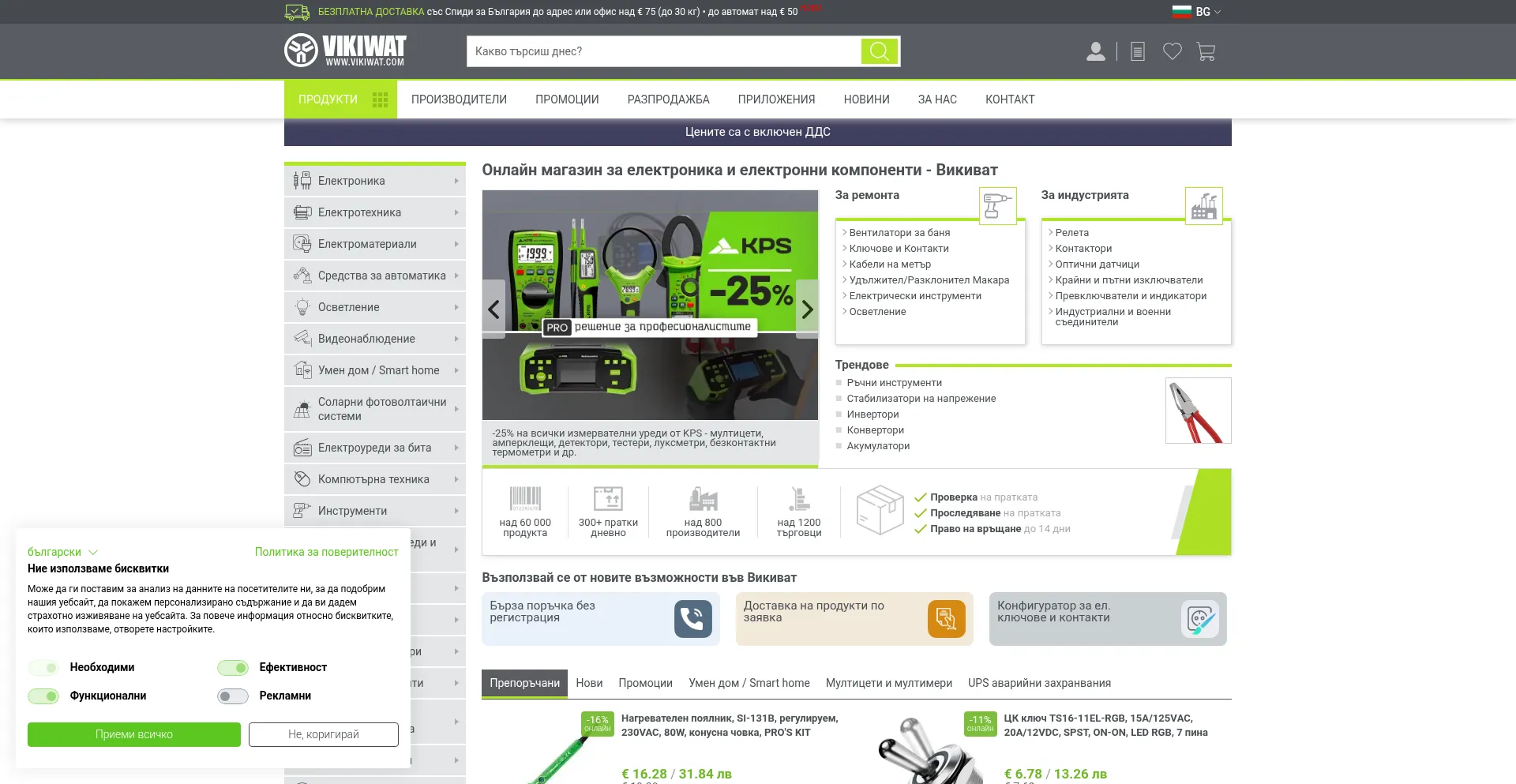Screen dimensions: 1516x784
Task: Open the ЦК ключ TS16-11EL-RGB product title
Action: pyautogui.click(x=1105, y=726)
